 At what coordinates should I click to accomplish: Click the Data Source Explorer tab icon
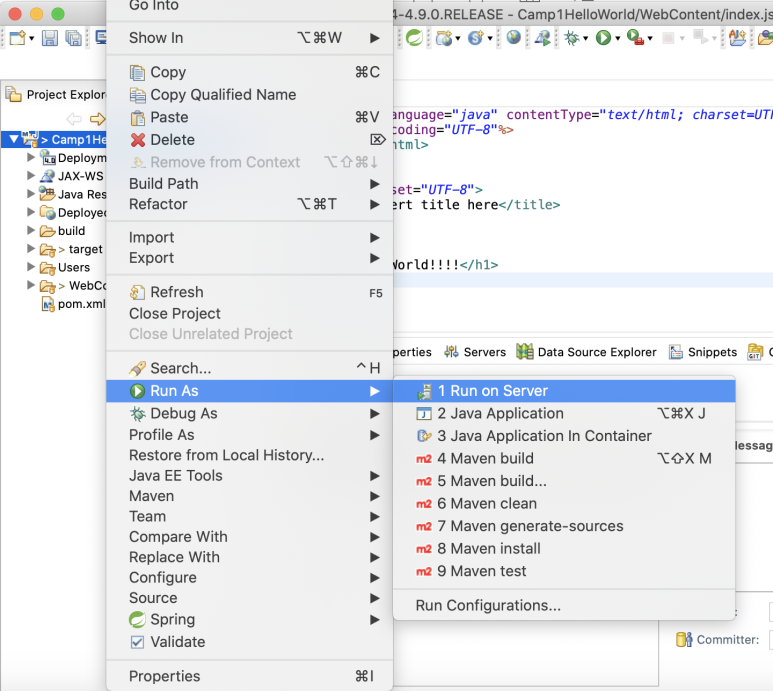(x=525, y=352)
